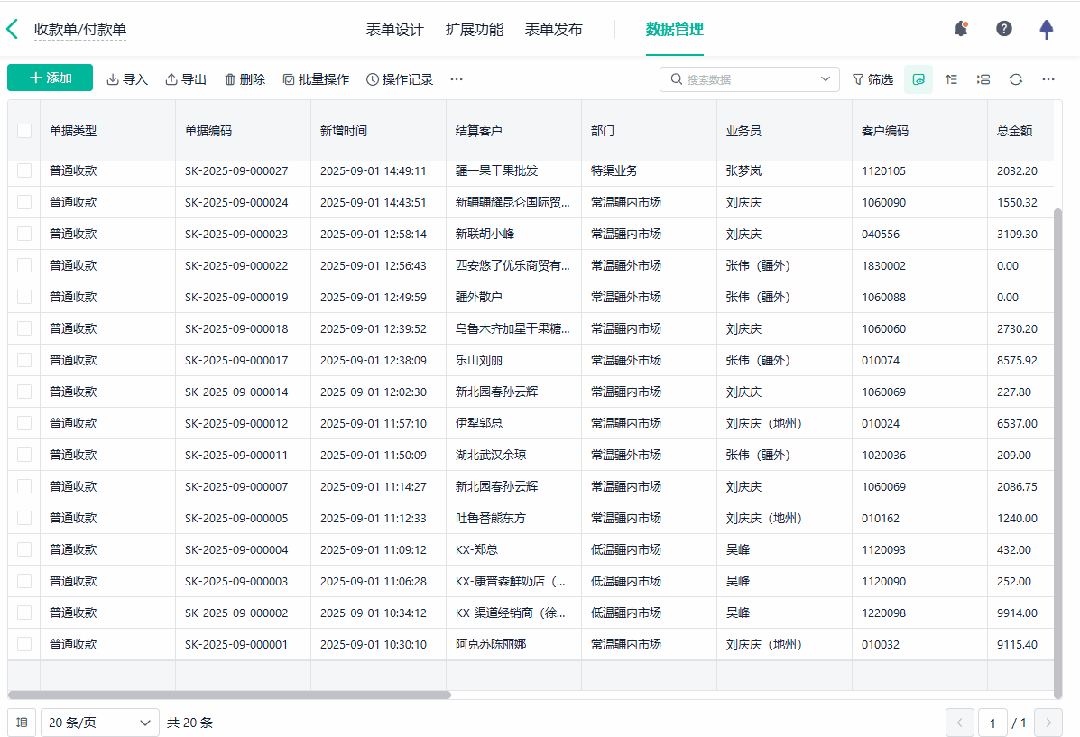Viewport: 1080px width, 737px height.
Task: Click the cell 特渠业务
Action: (614, 171)
